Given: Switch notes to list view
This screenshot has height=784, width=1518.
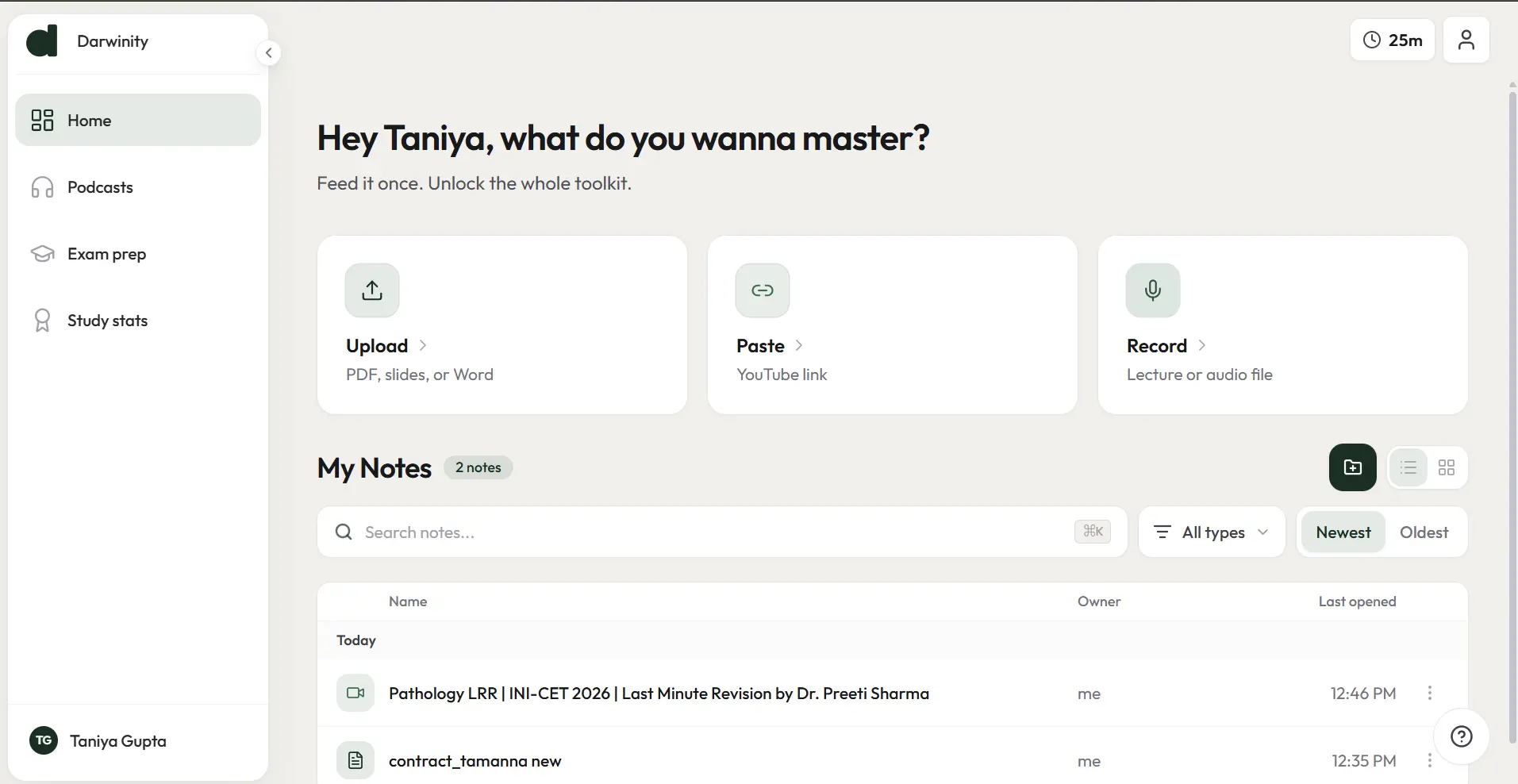Looking at the screenshot, I should (x=1408, y=467).
